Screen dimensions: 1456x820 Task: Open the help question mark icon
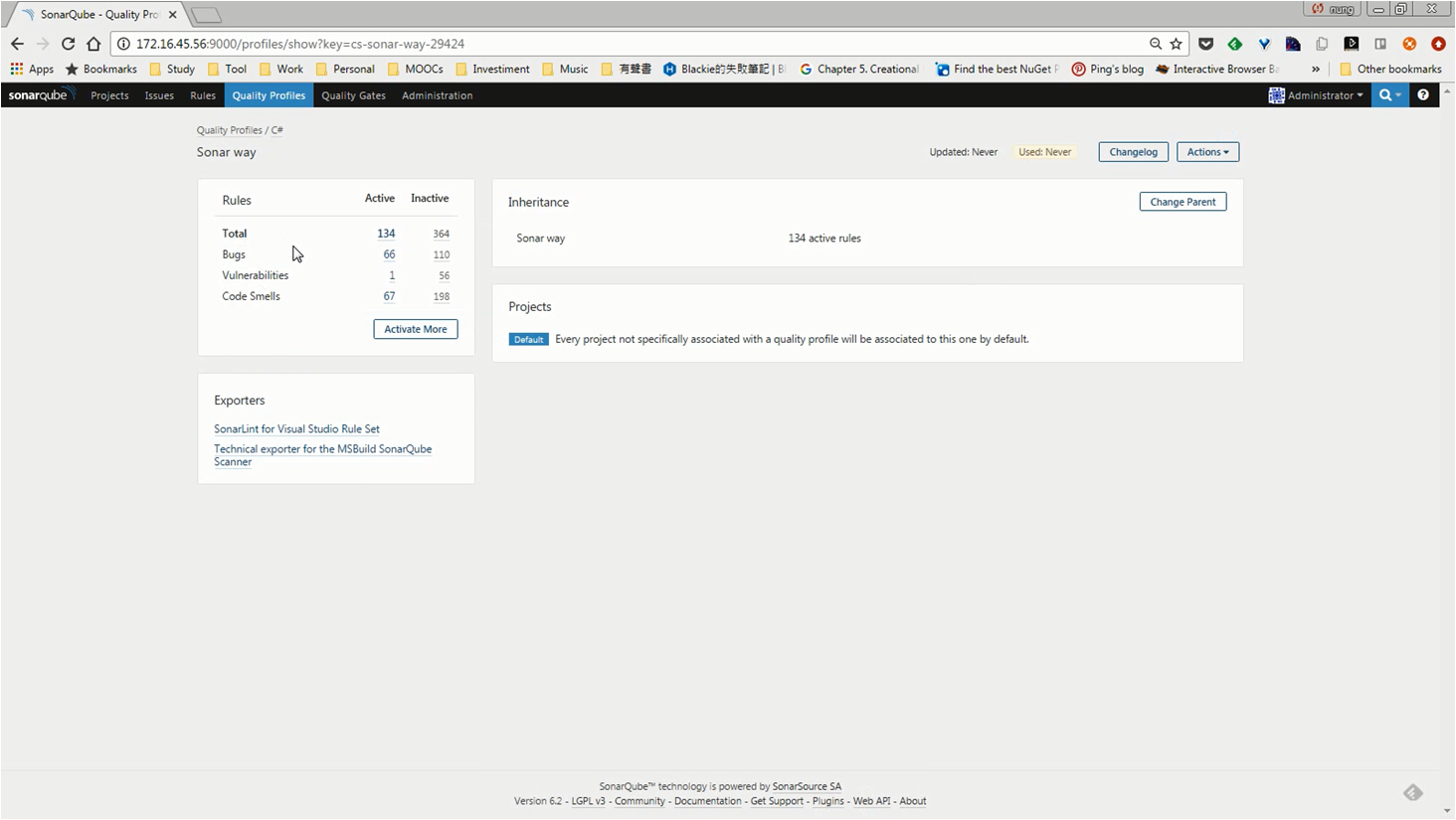pos(1423,95)
